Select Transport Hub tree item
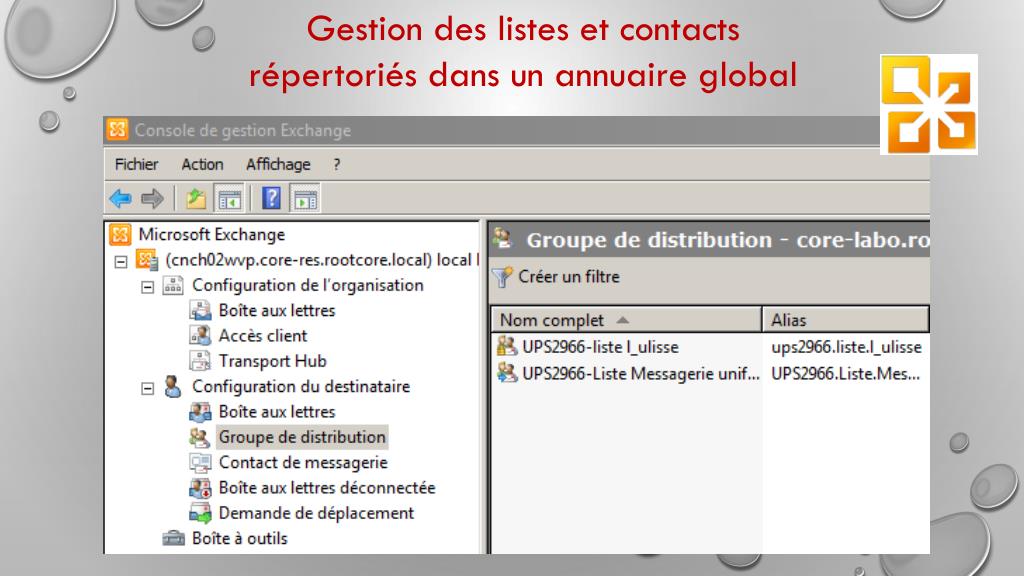The height and width of the screenshot is (576, 1024). point(272,361)
